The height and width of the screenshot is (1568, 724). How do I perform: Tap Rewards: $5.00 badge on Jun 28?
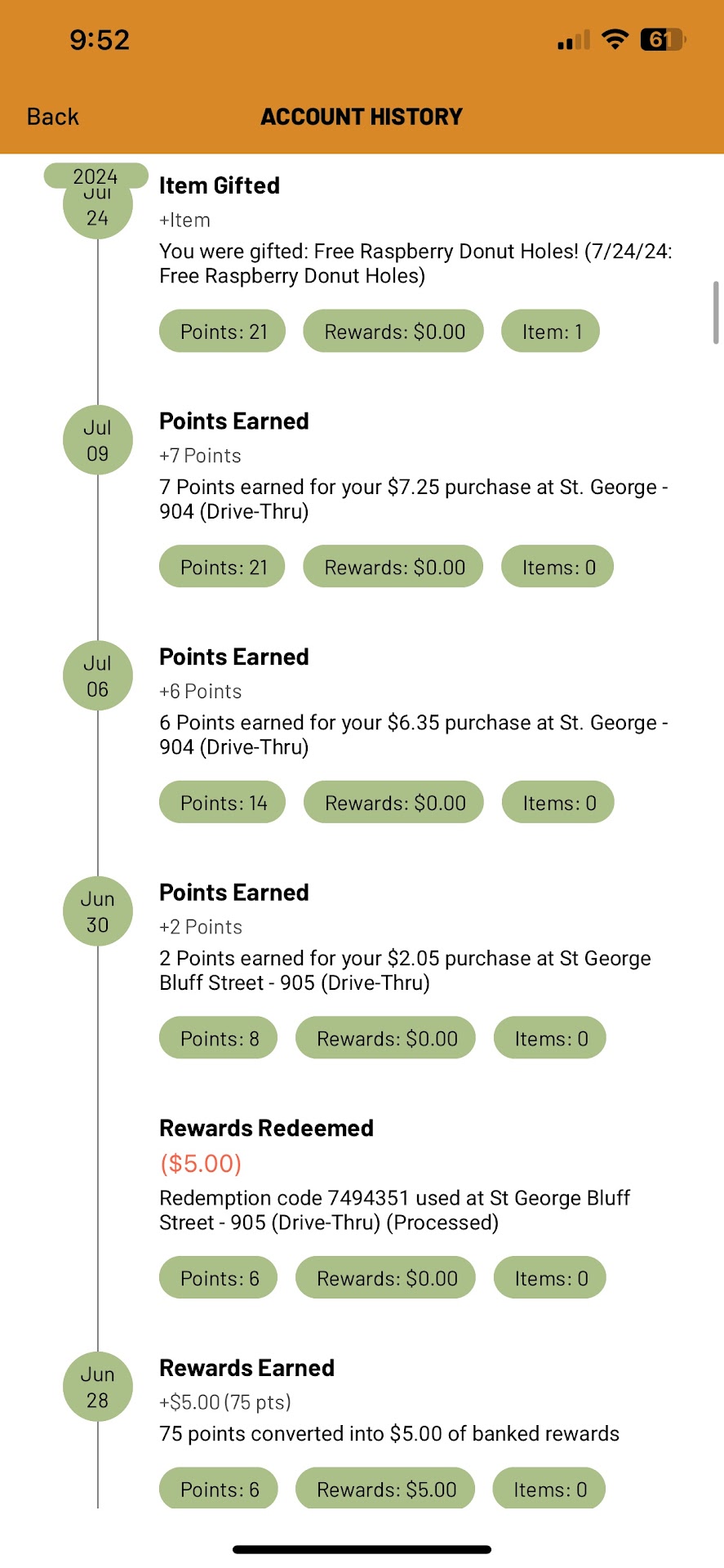pos(386,1490)
